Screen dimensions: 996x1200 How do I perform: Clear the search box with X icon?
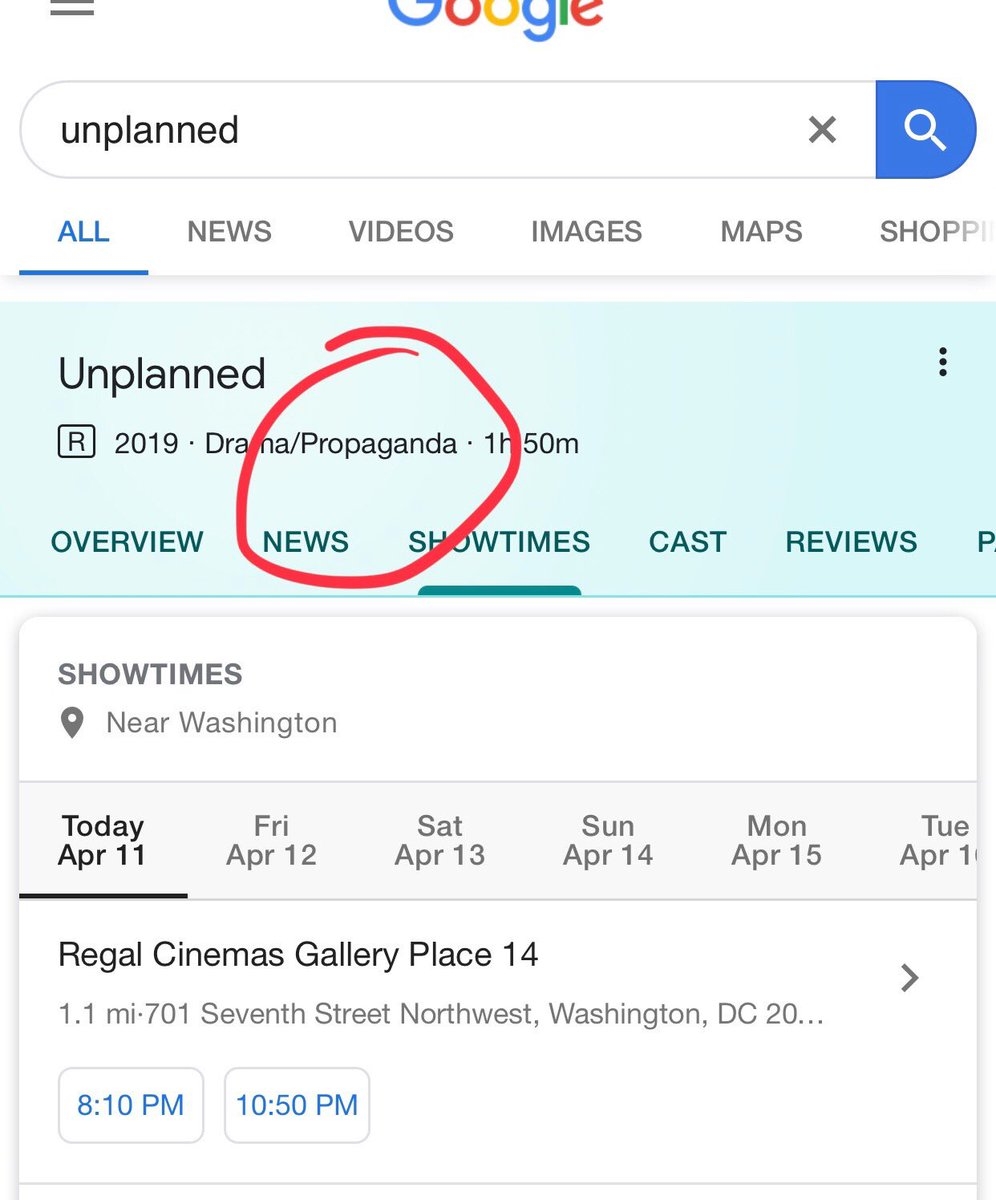click(822, 129)
